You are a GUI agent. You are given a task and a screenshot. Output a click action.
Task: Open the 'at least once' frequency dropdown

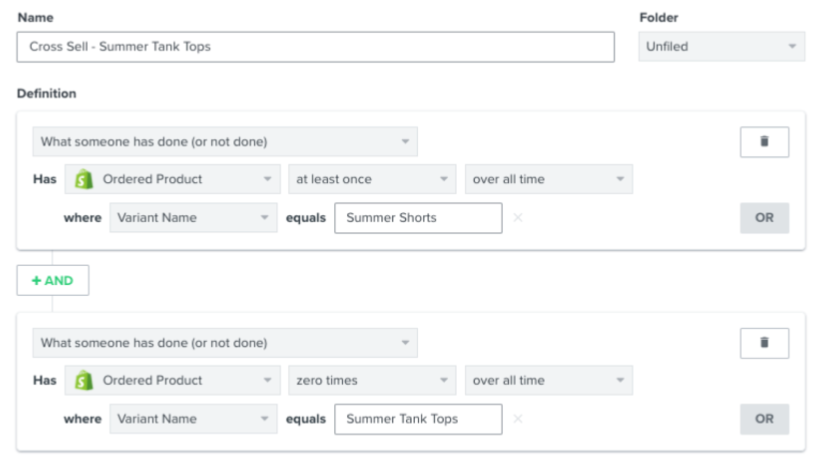pyautogui.click(x=372, y=179)
